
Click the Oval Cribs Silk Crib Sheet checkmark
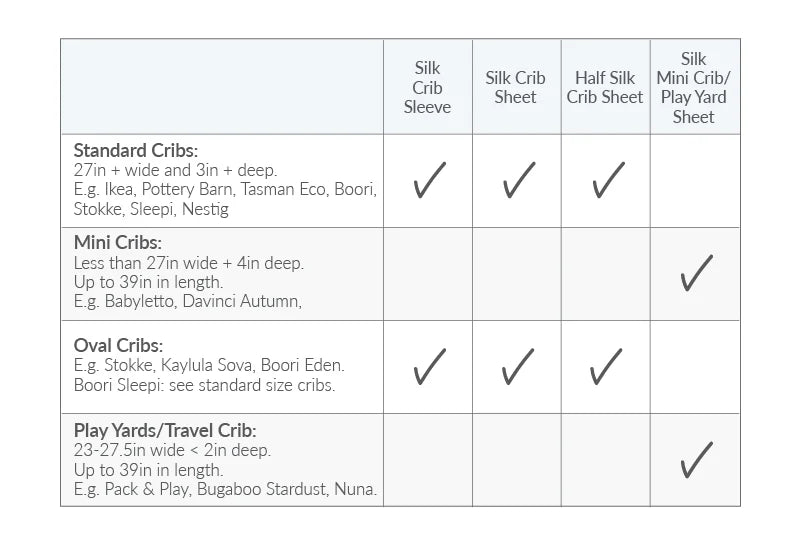pos(517,367)
